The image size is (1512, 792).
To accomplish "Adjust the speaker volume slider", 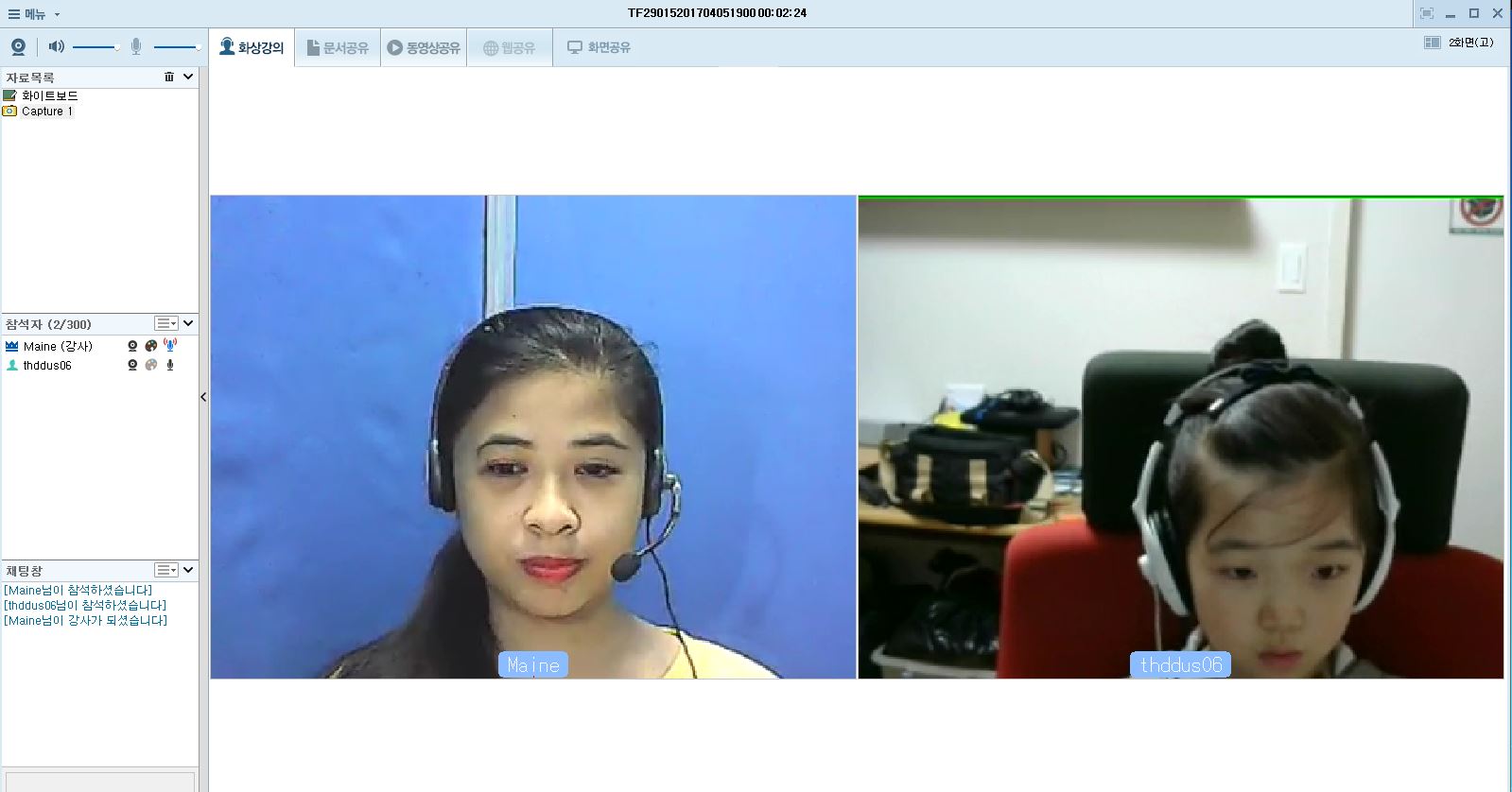I will 96,47.
